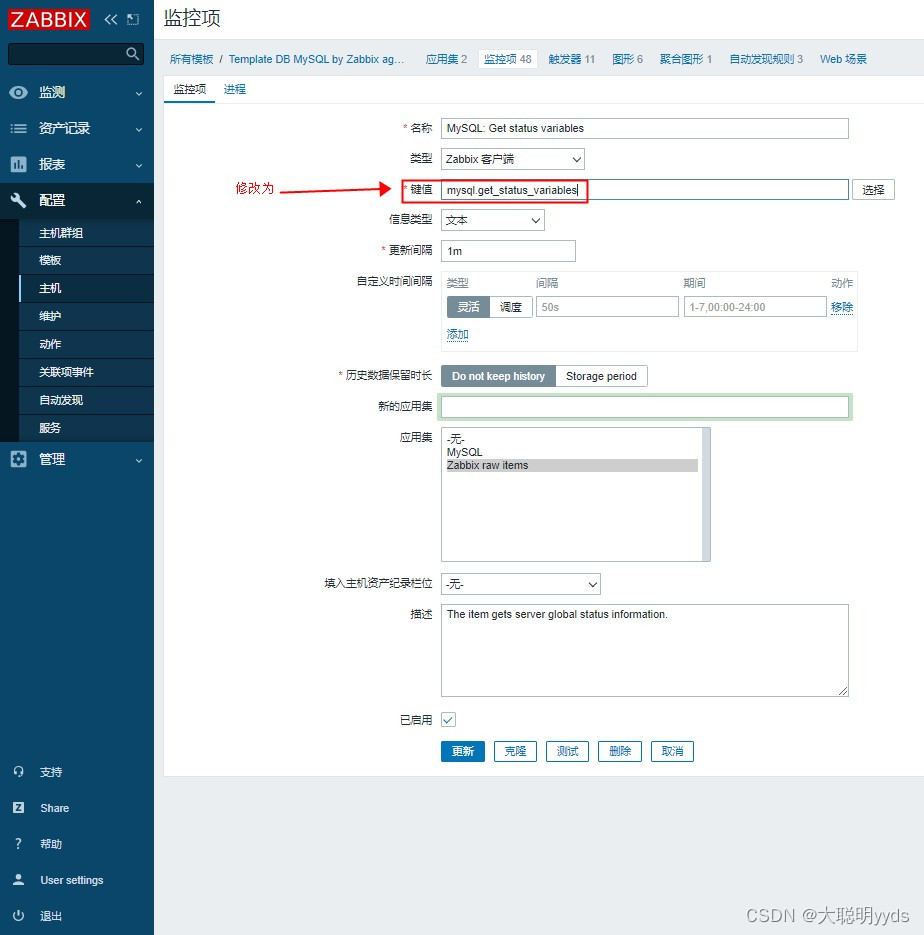Click the eye monitoring icon
Screen dimensions: 924x935
pyautogui.click(x=18, y=92)
